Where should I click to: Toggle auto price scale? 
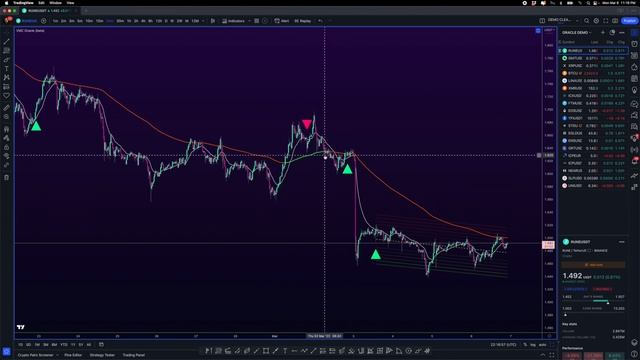(x=542, y=345)
